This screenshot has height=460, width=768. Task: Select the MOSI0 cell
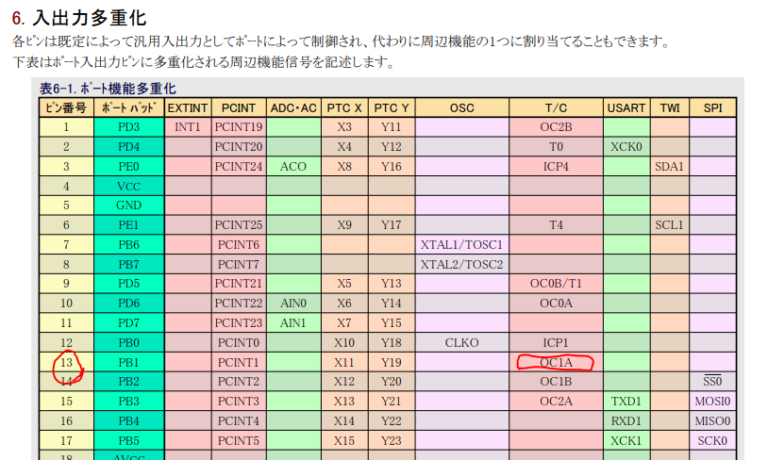(x=712, y=401)
